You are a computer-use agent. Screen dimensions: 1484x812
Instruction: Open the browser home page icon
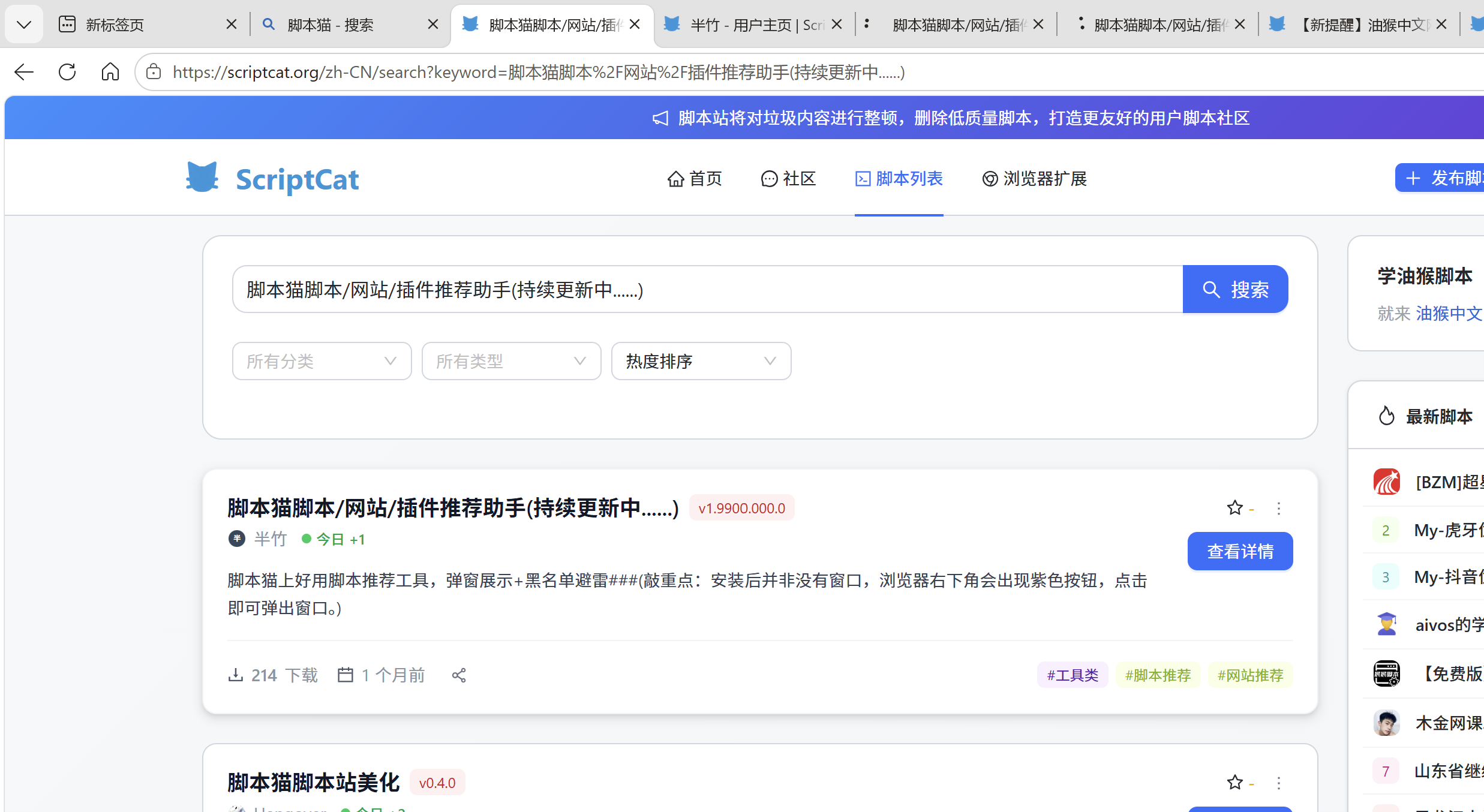coord(110,73)
